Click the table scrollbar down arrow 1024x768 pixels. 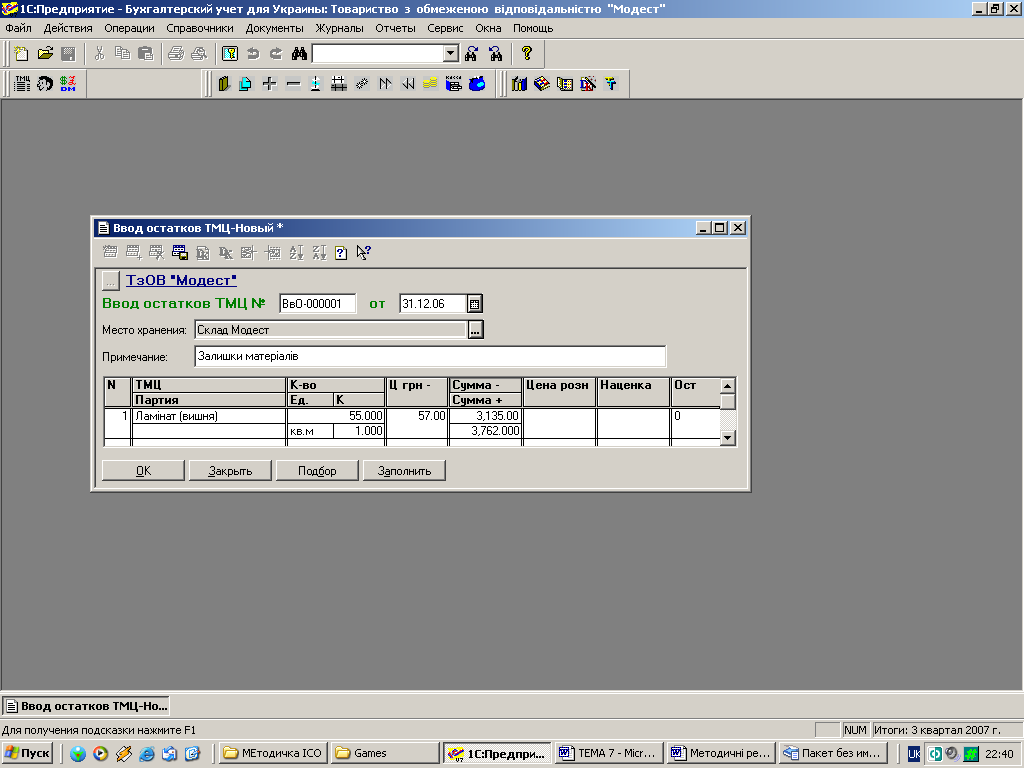(x=728, y=438)
